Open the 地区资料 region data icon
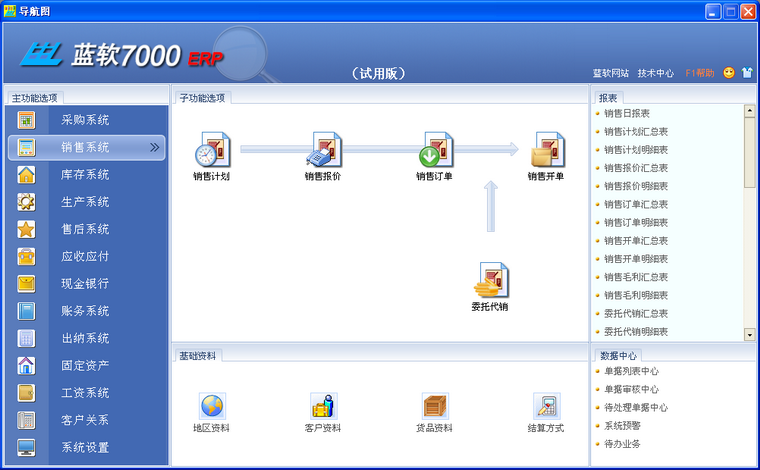 (x=212, y=407)
